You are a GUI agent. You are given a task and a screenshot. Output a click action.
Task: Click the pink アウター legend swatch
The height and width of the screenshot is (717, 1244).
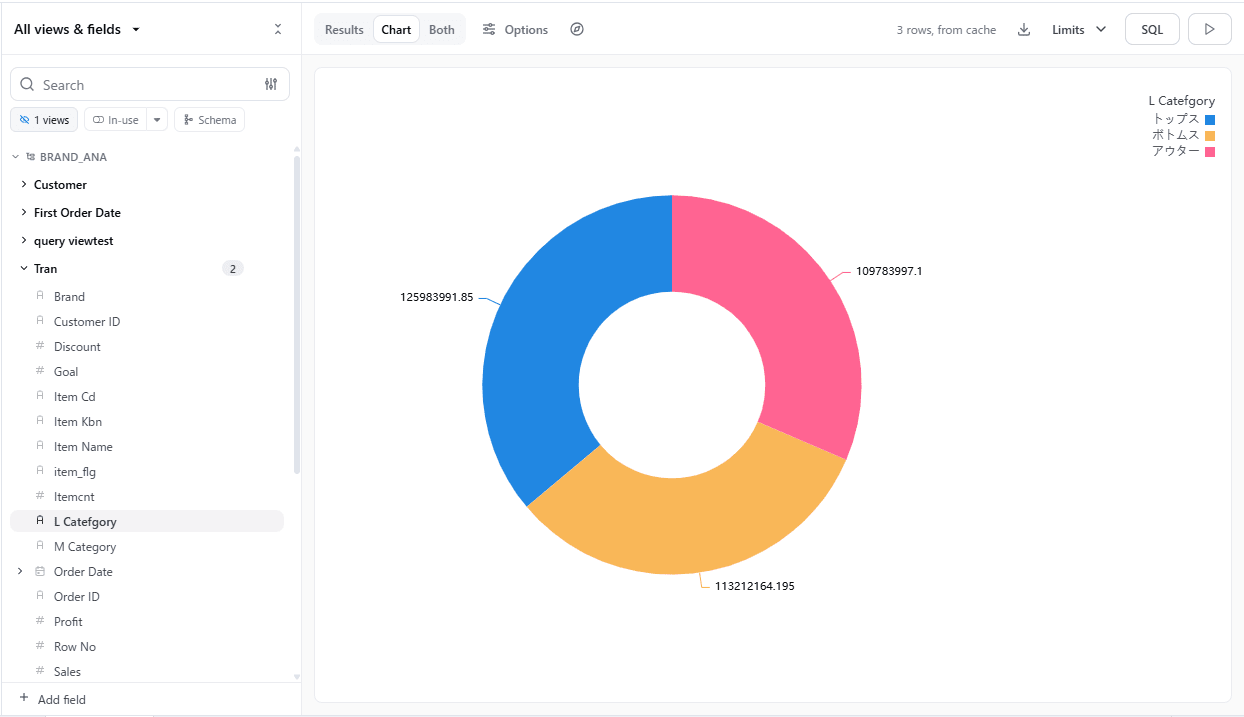(x=1210, y=152)
